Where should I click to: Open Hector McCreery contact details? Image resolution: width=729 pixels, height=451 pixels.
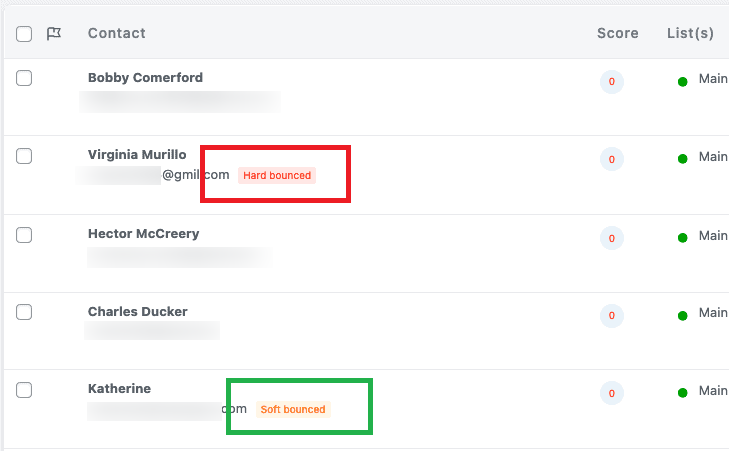pos(143,234)
